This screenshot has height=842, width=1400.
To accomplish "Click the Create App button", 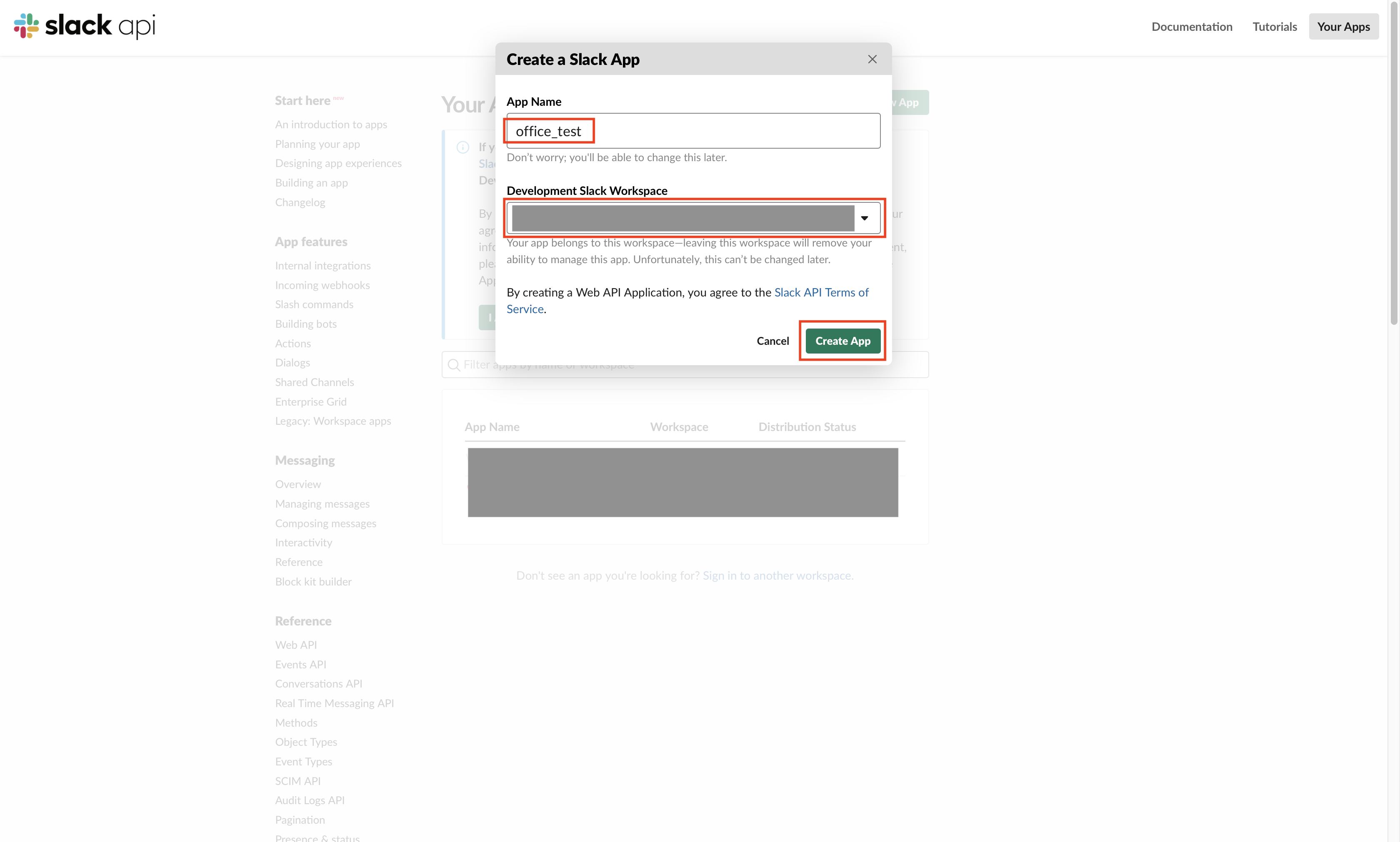I will click(842, 341).
